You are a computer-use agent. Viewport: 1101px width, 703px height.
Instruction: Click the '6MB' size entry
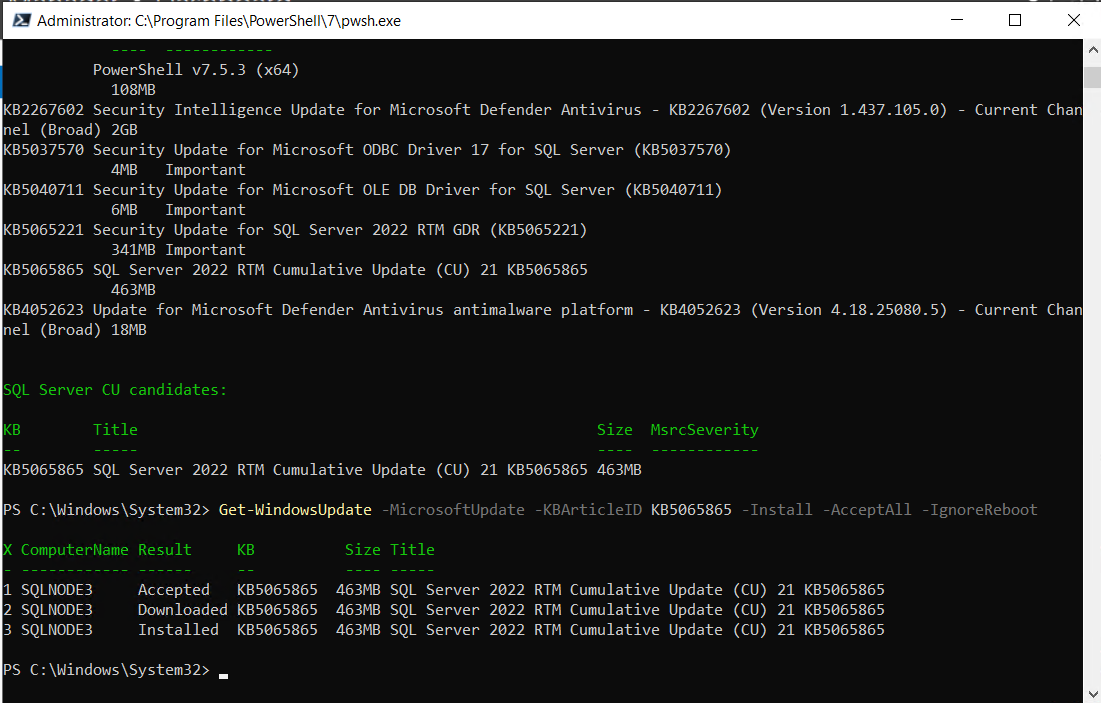point(124,210)
